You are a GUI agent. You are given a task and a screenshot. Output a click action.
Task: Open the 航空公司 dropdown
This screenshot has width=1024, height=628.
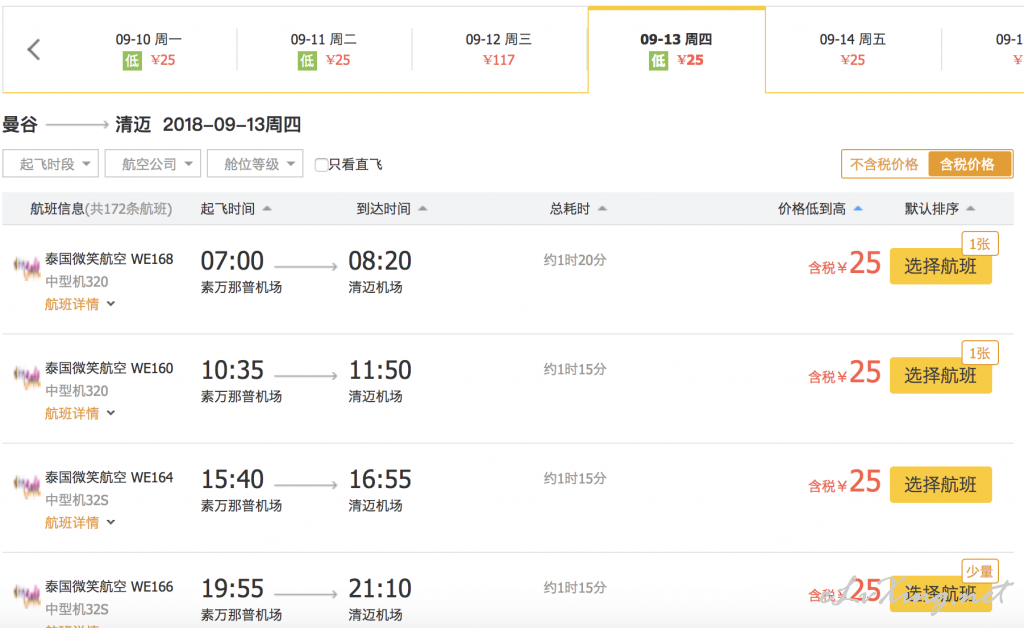(x=153, y=164)
